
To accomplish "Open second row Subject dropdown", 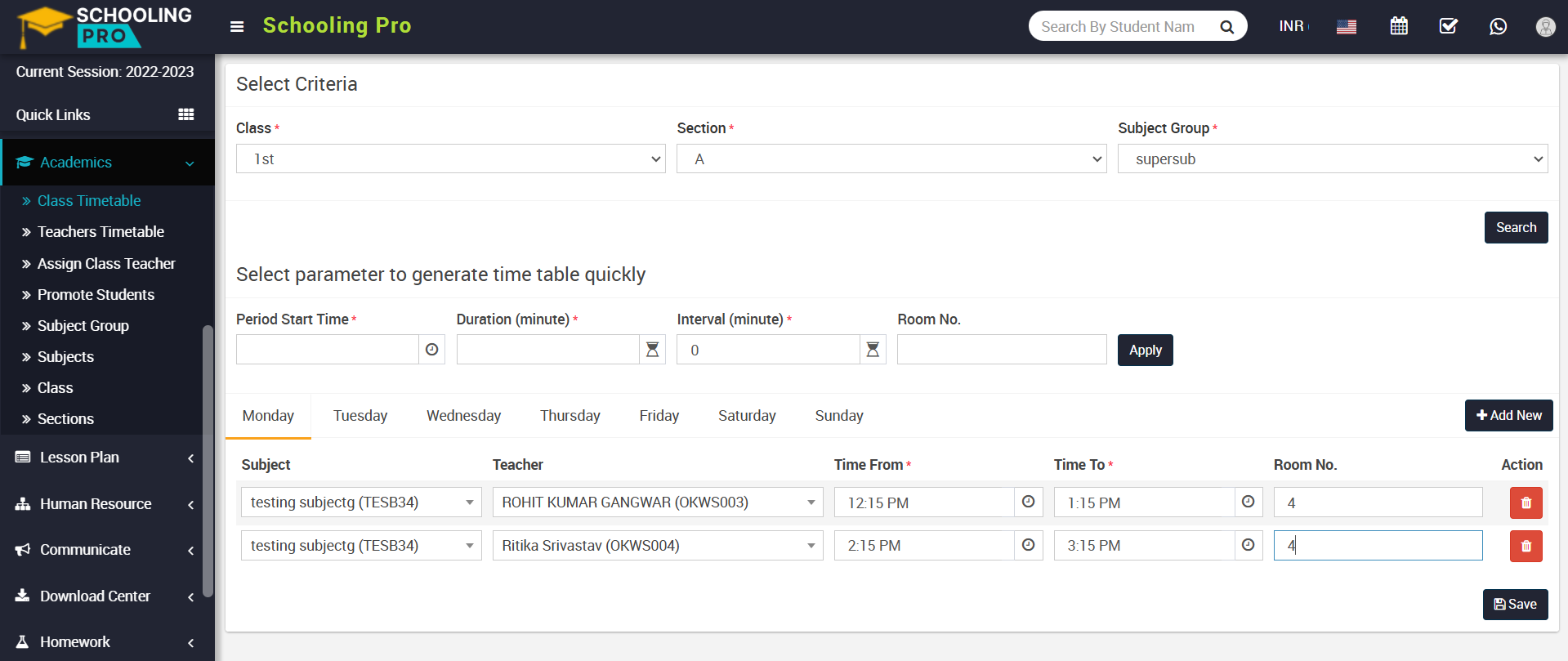I will (361, 545).
